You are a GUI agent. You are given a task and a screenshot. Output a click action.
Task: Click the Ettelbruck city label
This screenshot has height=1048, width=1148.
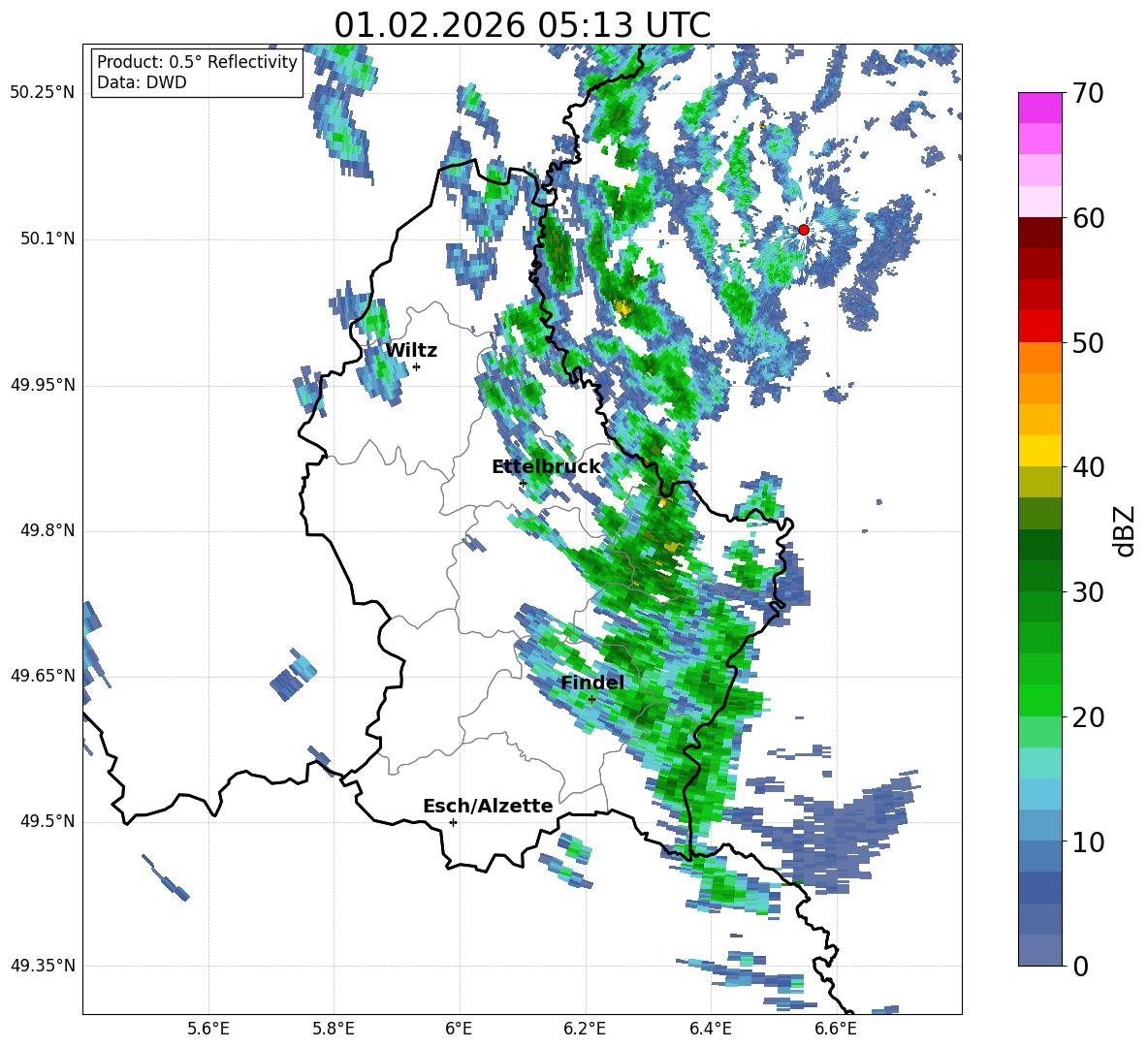(546, 467)
